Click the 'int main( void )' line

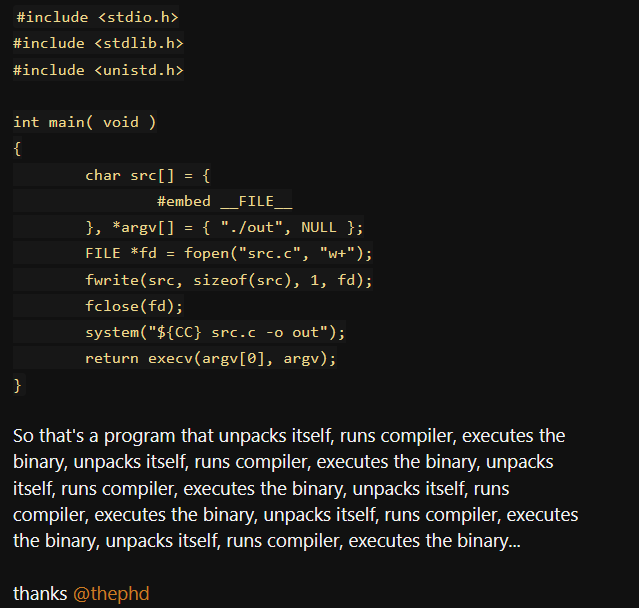click(x=85, y=122)
